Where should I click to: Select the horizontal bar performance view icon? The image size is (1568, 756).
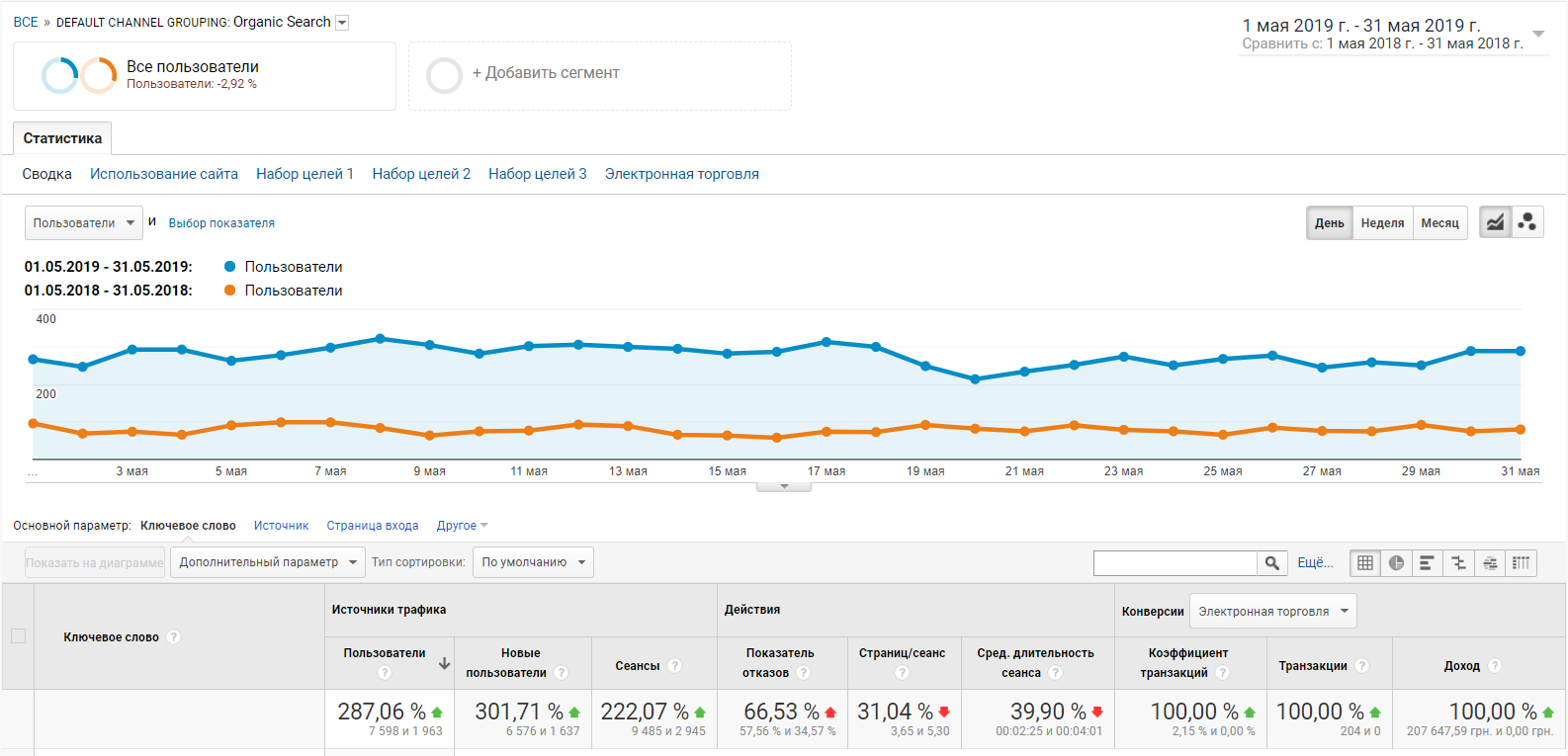1427,563
